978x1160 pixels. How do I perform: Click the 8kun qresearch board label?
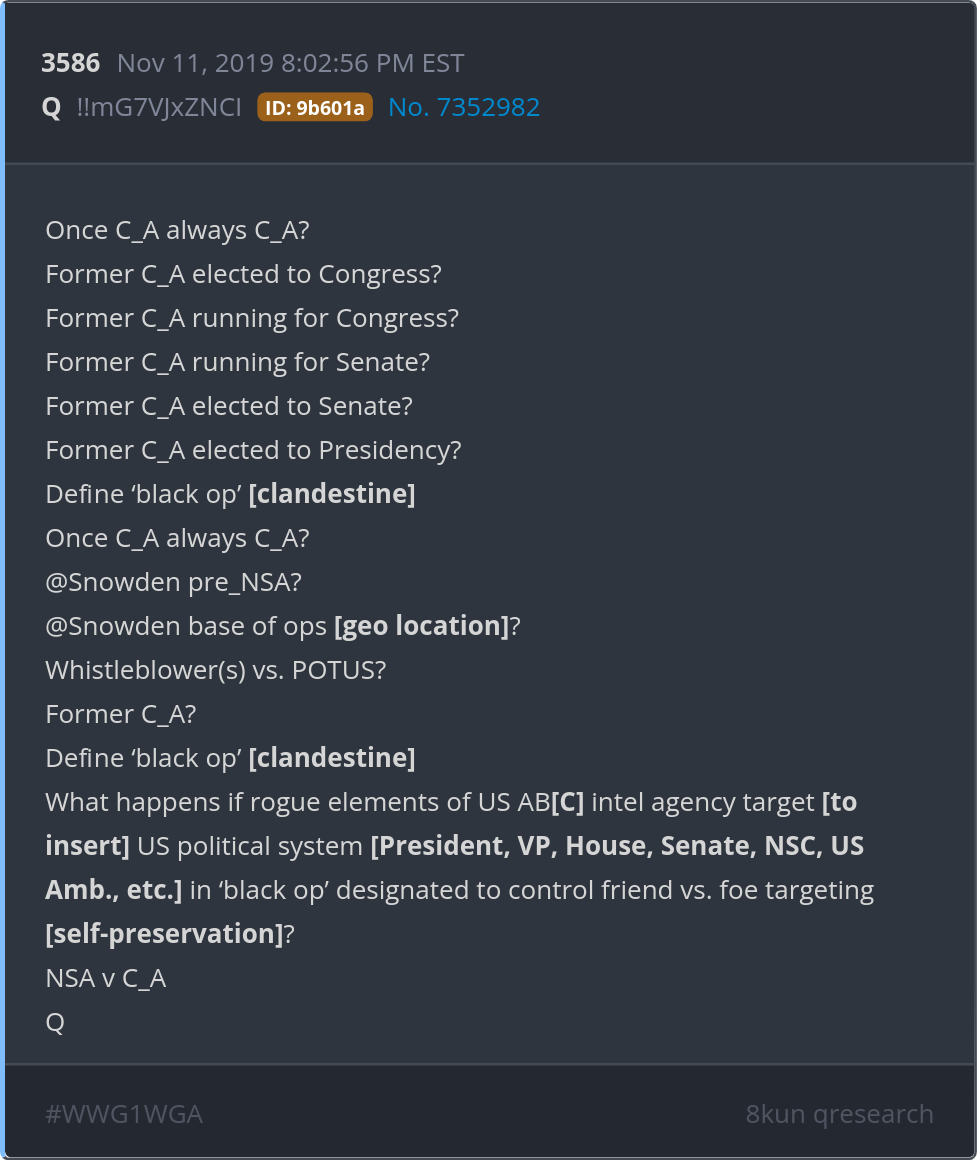839,1114
